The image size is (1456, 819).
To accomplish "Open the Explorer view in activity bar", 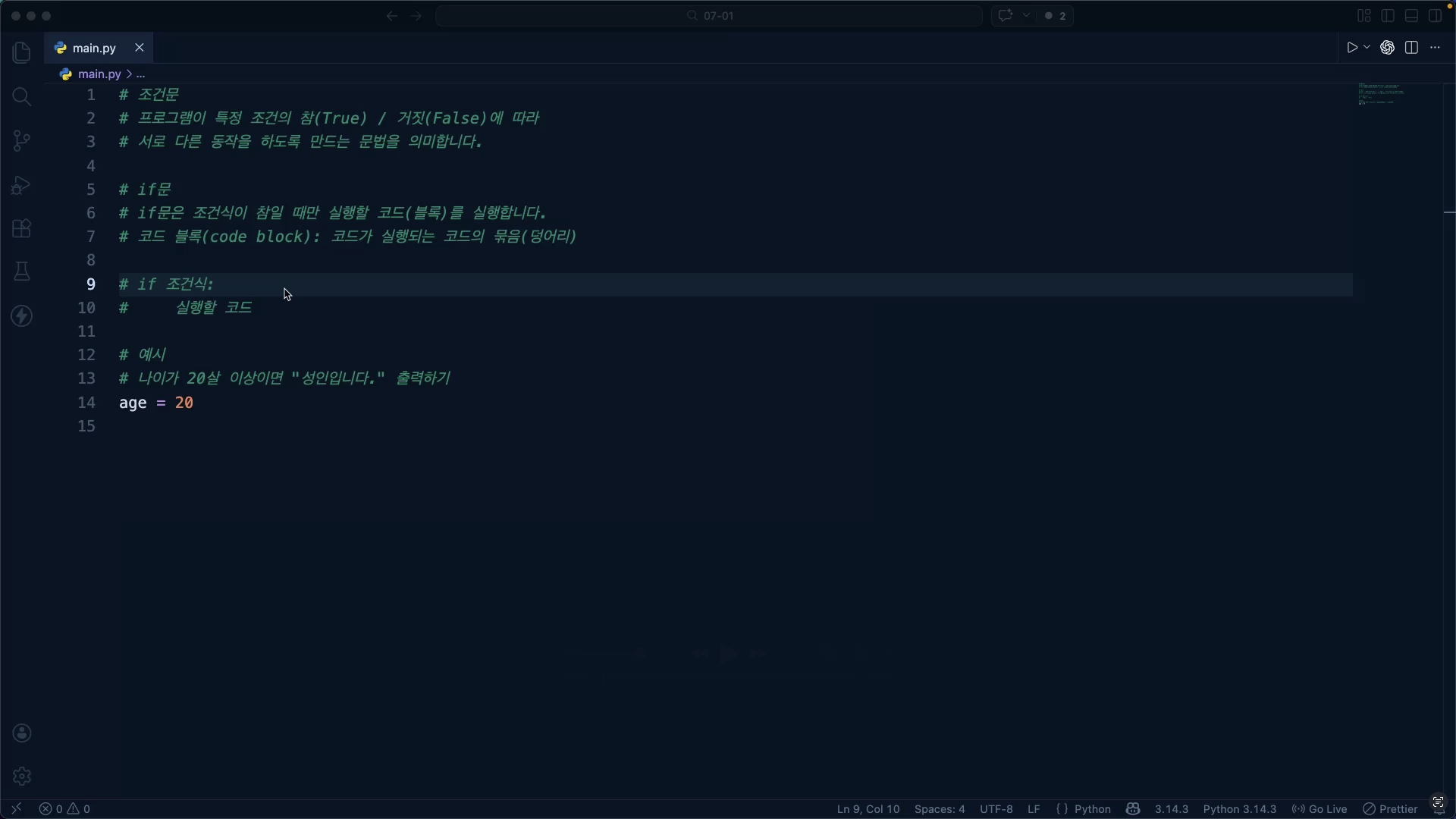I will click(x=21, y=52).
